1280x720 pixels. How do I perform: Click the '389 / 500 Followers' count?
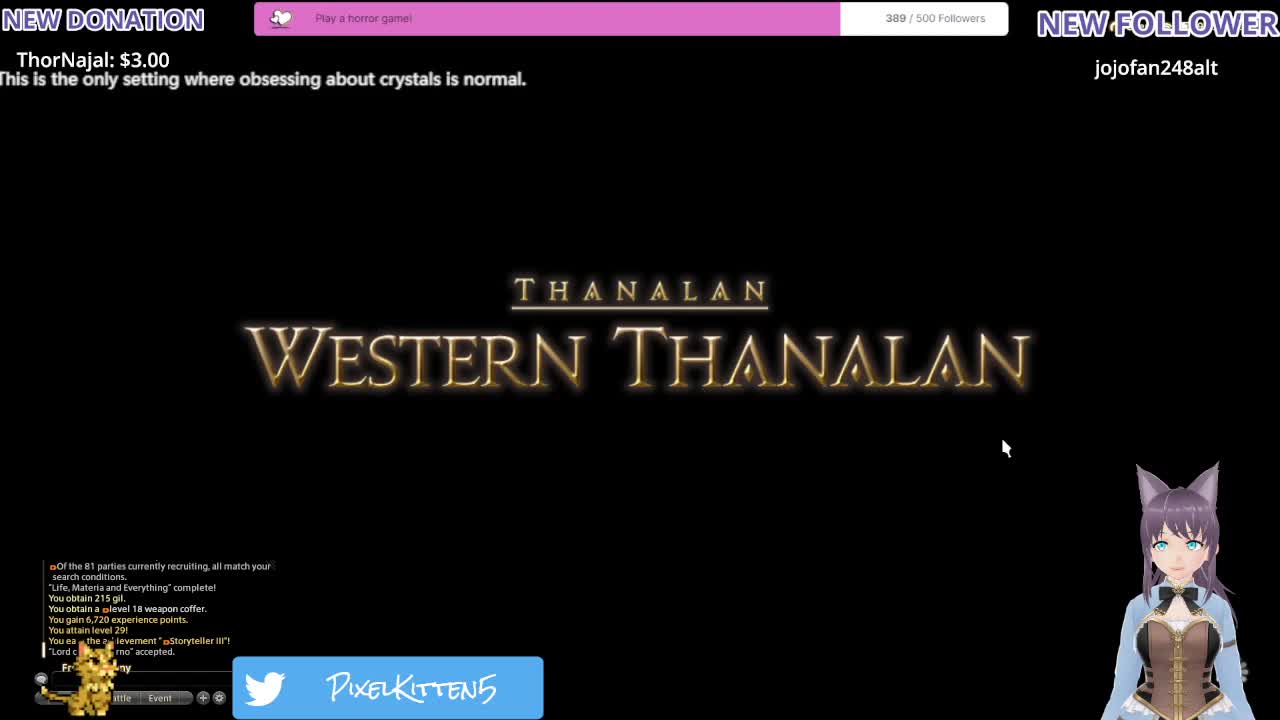[935, 18]
